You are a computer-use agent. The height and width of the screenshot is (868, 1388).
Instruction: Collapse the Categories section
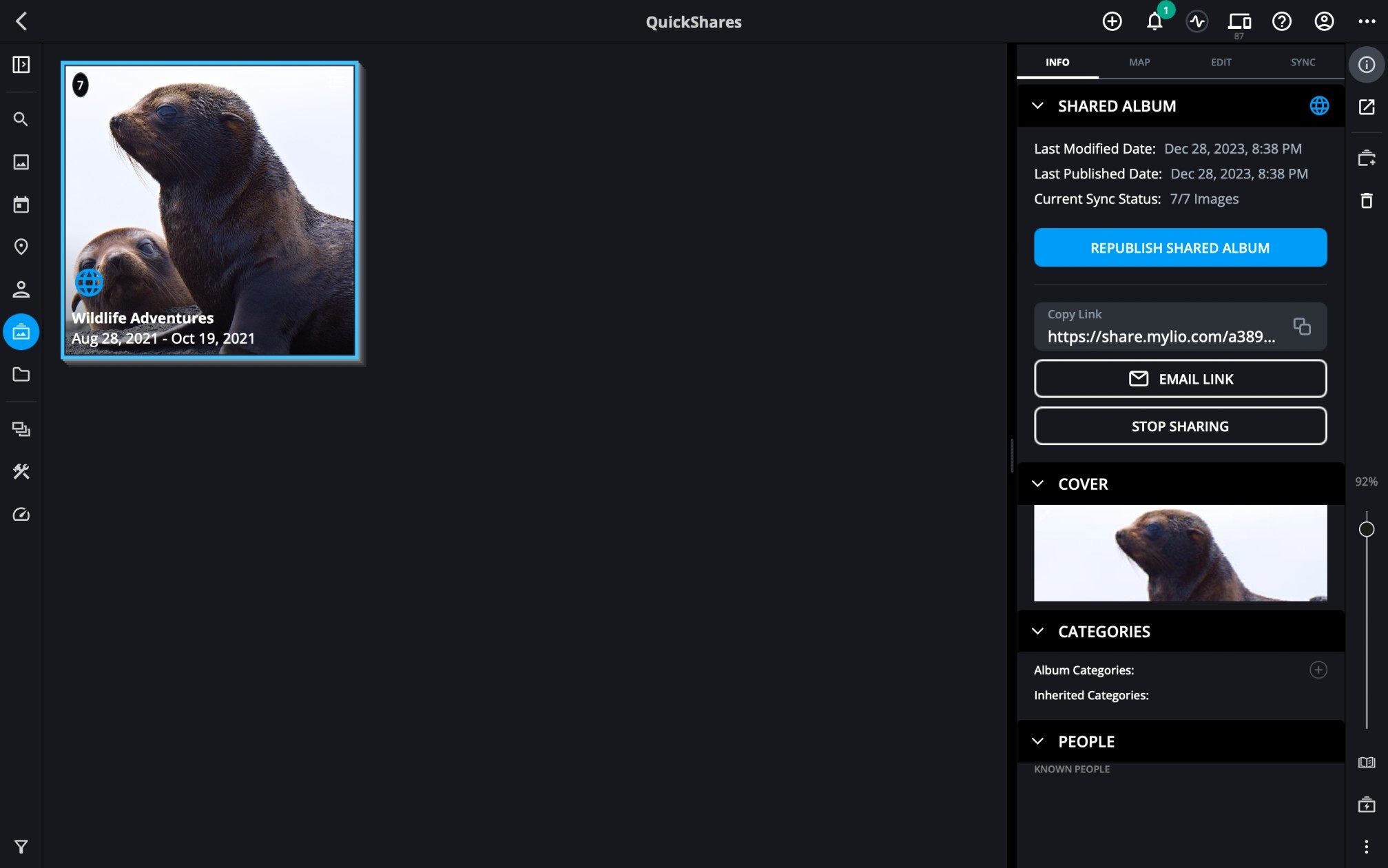pyautogui.click(x=1037, y=631)
